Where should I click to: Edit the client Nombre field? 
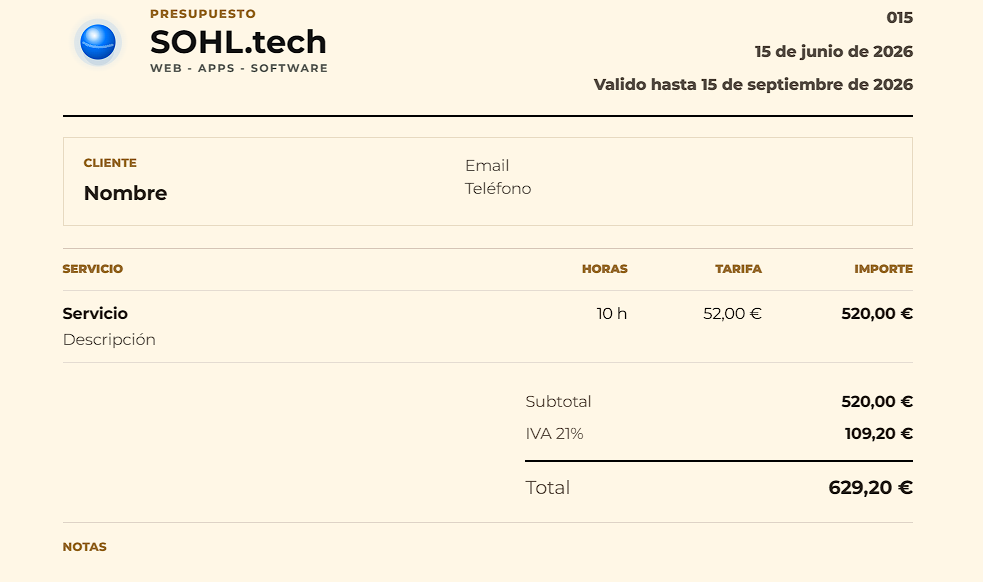click(x=125, y=193)
